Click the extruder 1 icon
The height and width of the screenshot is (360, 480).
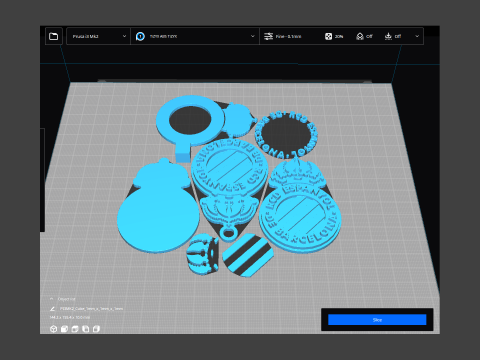coord(140,36)
